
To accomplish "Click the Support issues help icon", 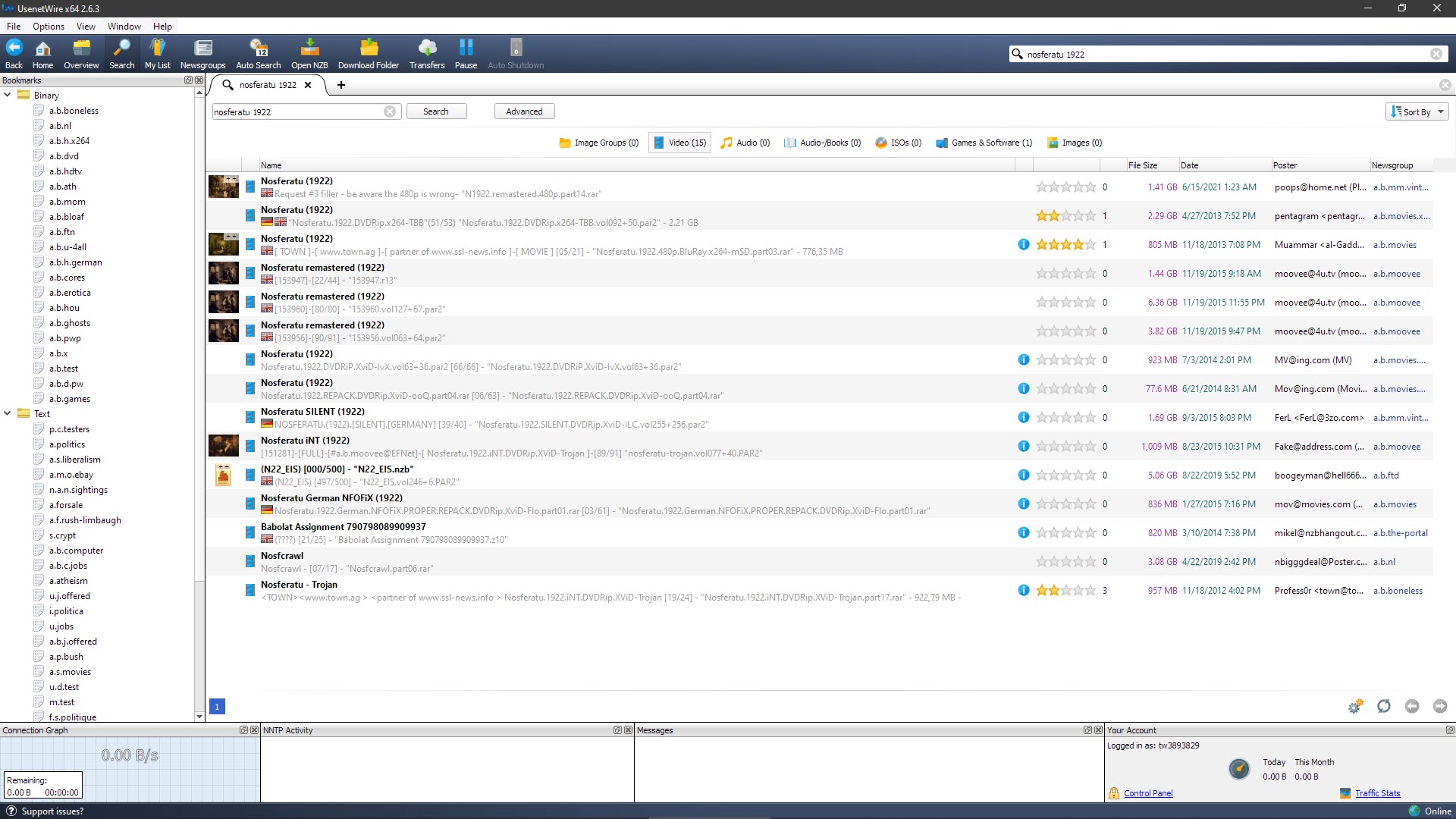I will click(11, 811).
